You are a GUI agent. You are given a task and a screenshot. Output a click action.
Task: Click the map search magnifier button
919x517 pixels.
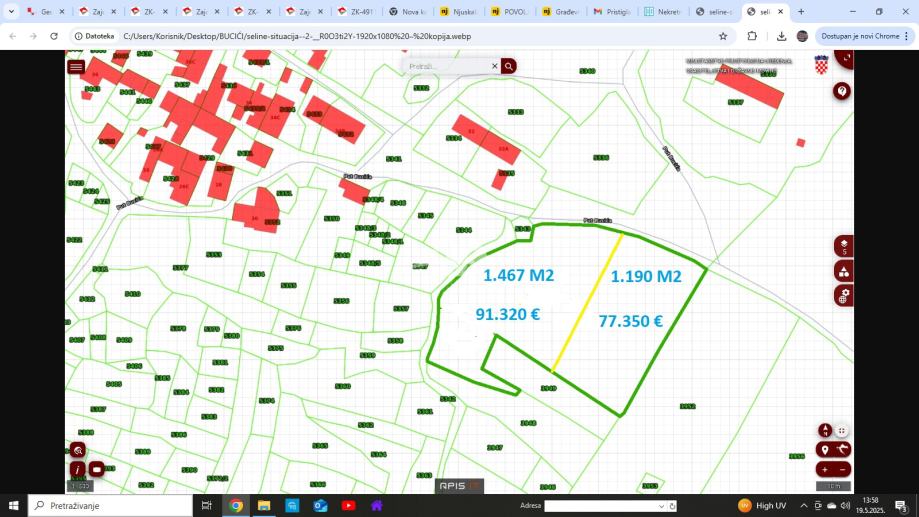pyautogui.click(x=509, y=66)
